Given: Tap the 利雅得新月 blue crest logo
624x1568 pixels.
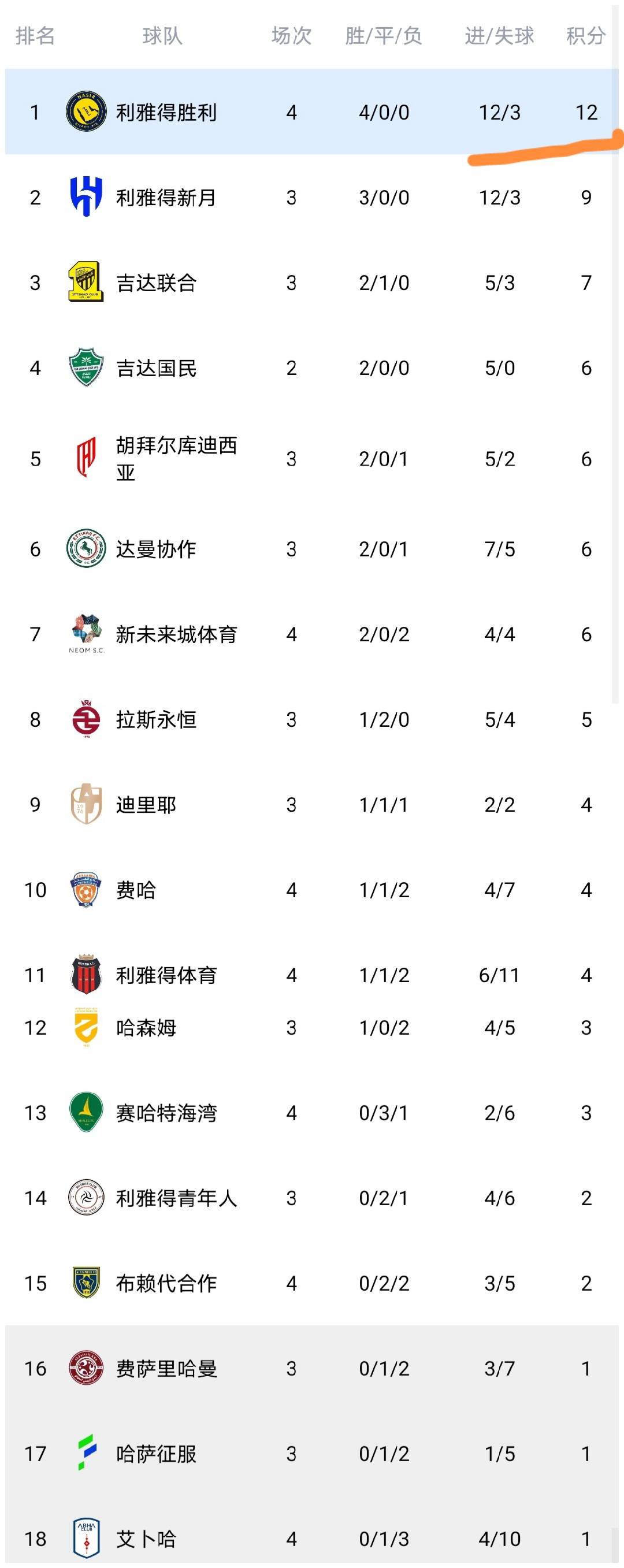Looking at the screenshot, I should (86, 196).
